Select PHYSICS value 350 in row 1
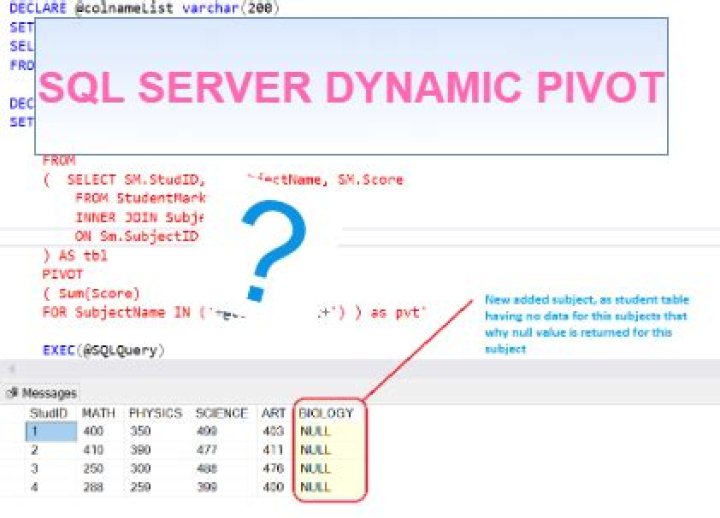 (140, 431)
